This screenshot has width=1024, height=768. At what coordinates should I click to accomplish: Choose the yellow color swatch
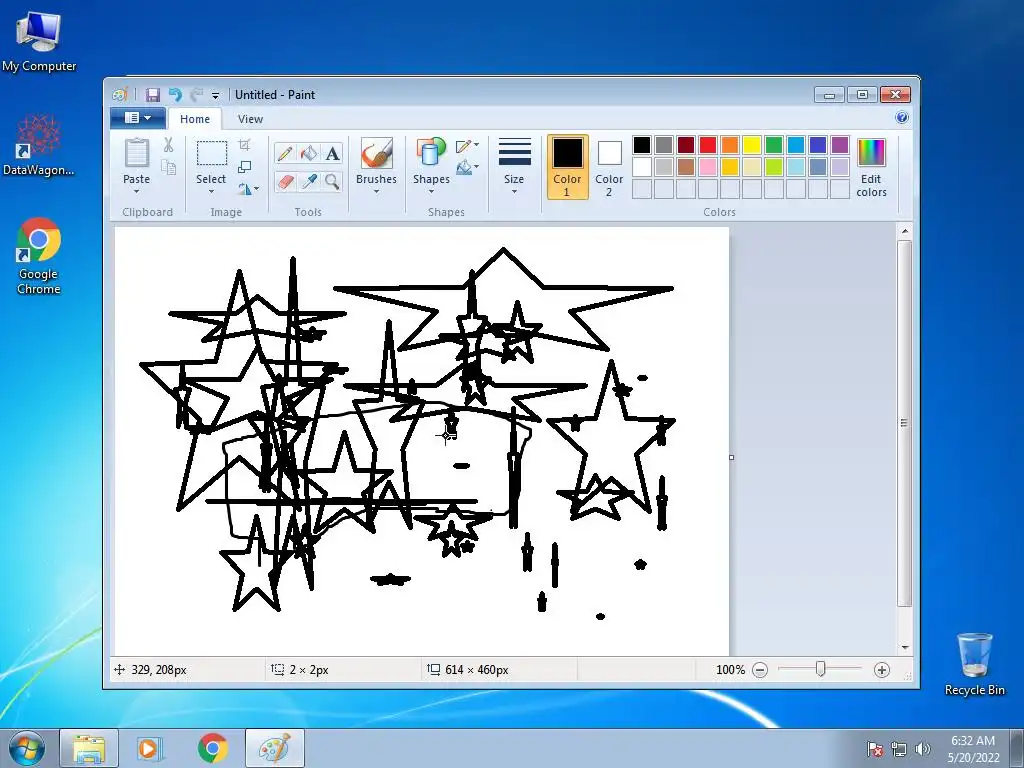(752, 144)
